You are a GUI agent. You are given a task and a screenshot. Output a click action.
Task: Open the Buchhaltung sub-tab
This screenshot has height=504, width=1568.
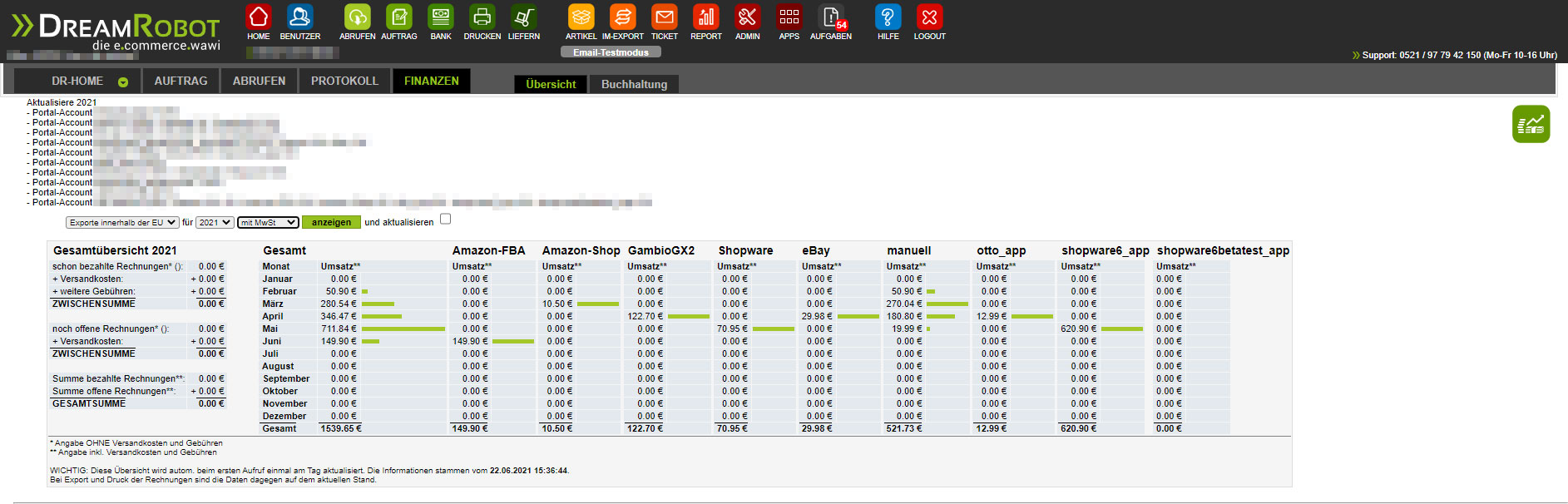coord(634,84)
